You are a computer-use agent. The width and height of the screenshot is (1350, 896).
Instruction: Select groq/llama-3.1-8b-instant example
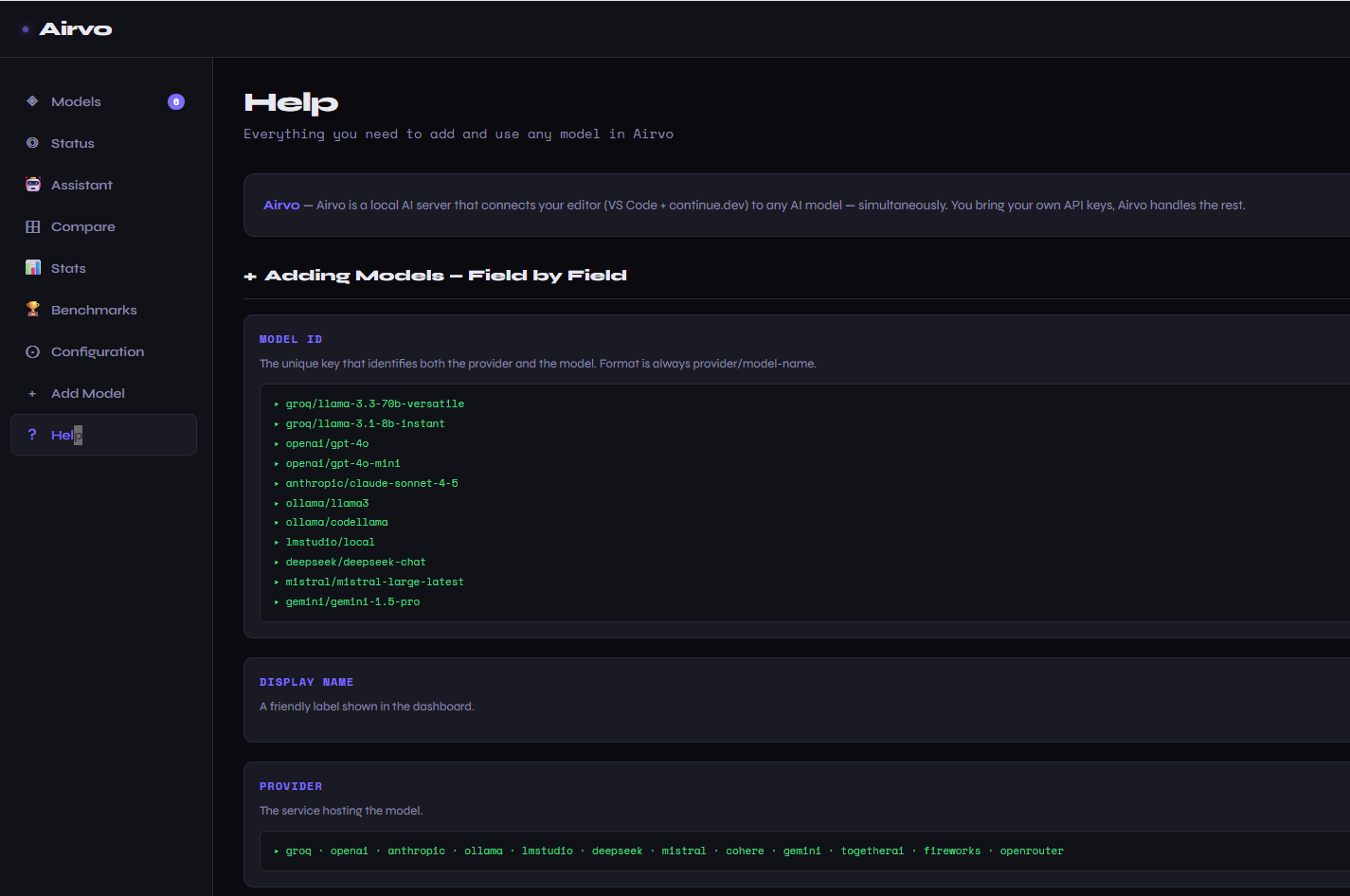tap(365, 423)
